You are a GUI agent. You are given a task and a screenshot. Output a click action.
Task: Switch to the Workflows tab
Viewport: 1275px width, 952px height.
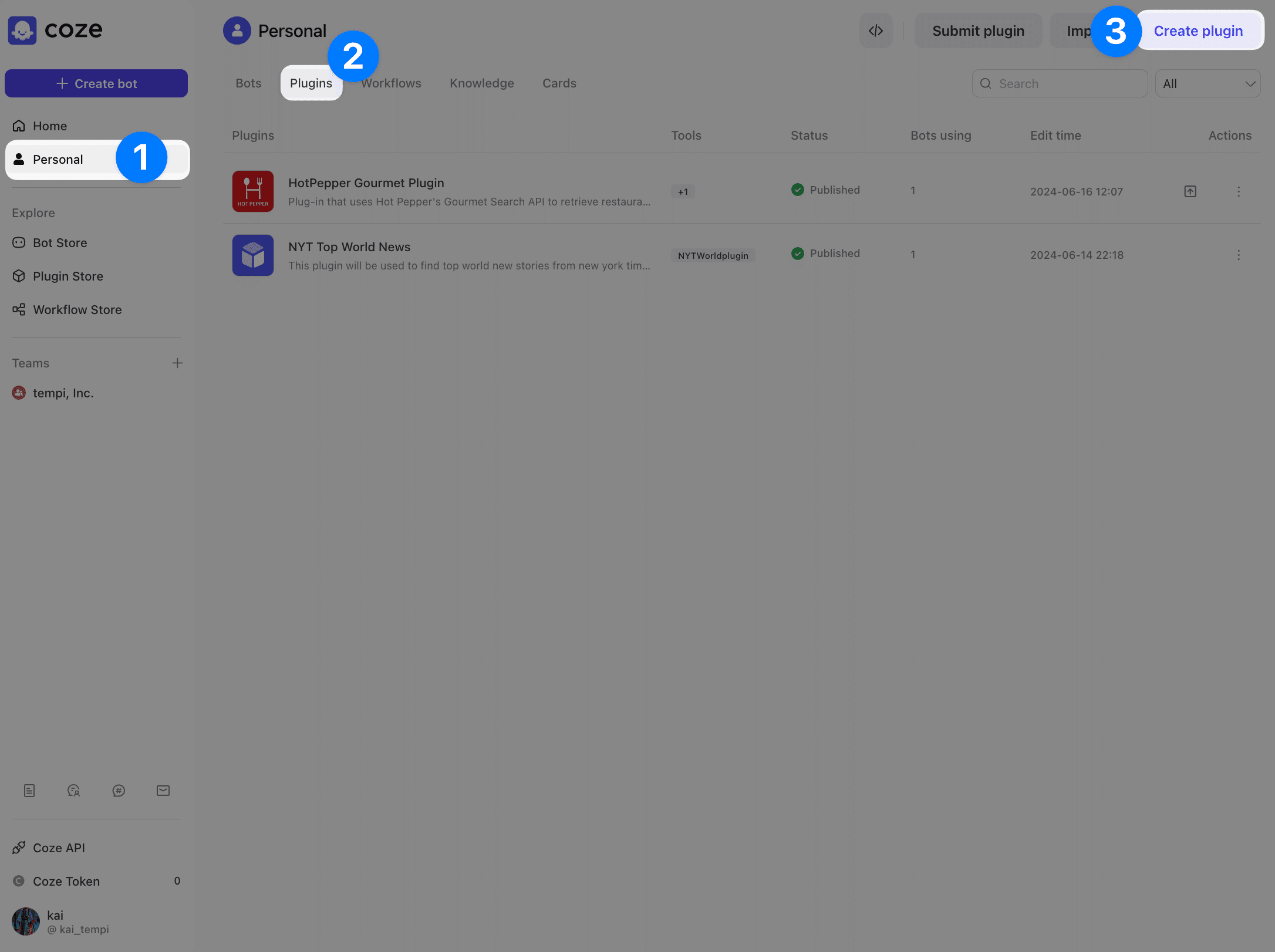(392, 83)
